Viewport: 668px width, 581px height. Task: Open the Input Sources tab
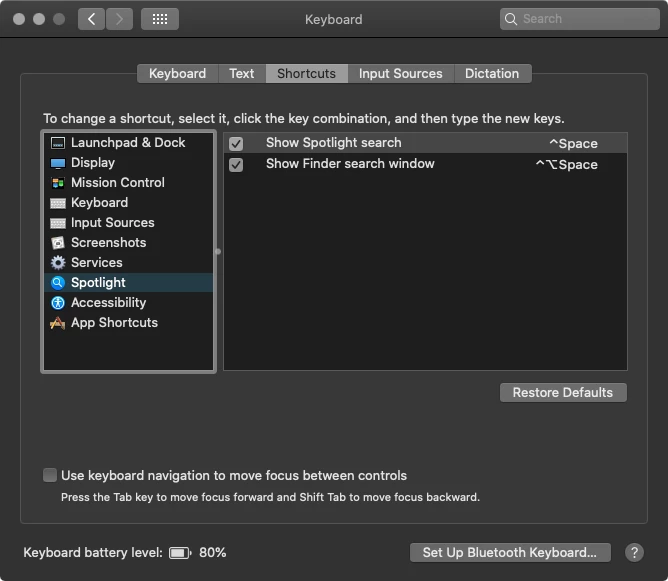[x=401, y=74]
